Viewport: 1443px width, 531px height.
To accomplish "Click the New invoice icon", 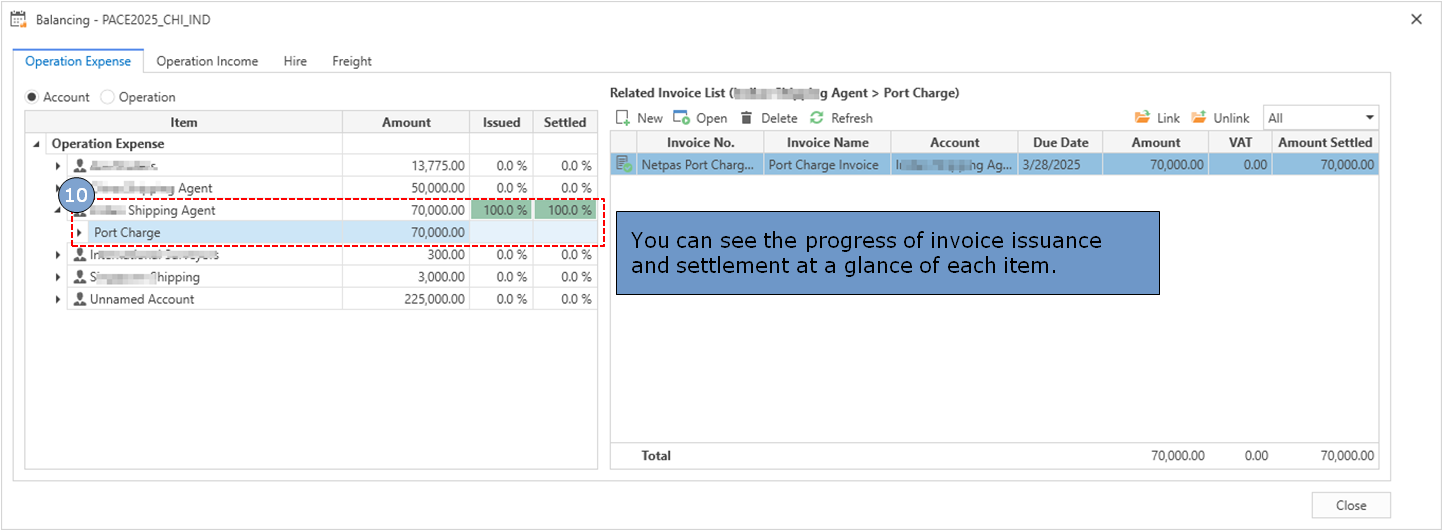I will [x=622, y=118].
